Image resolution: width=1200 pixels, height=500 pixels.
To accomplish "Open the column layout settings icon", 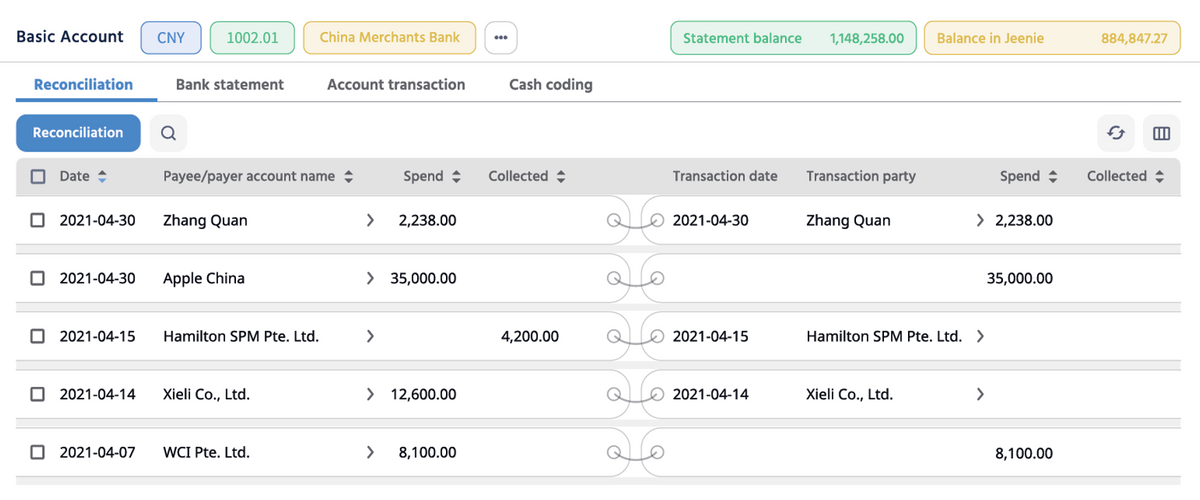I will coord(1161,133).
